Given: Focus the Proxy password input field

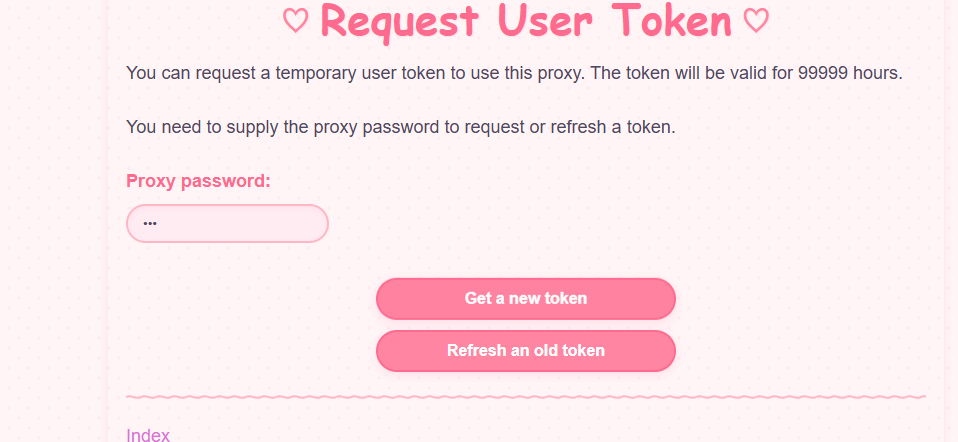Looking at the screenshot, I should coord(227,223).
